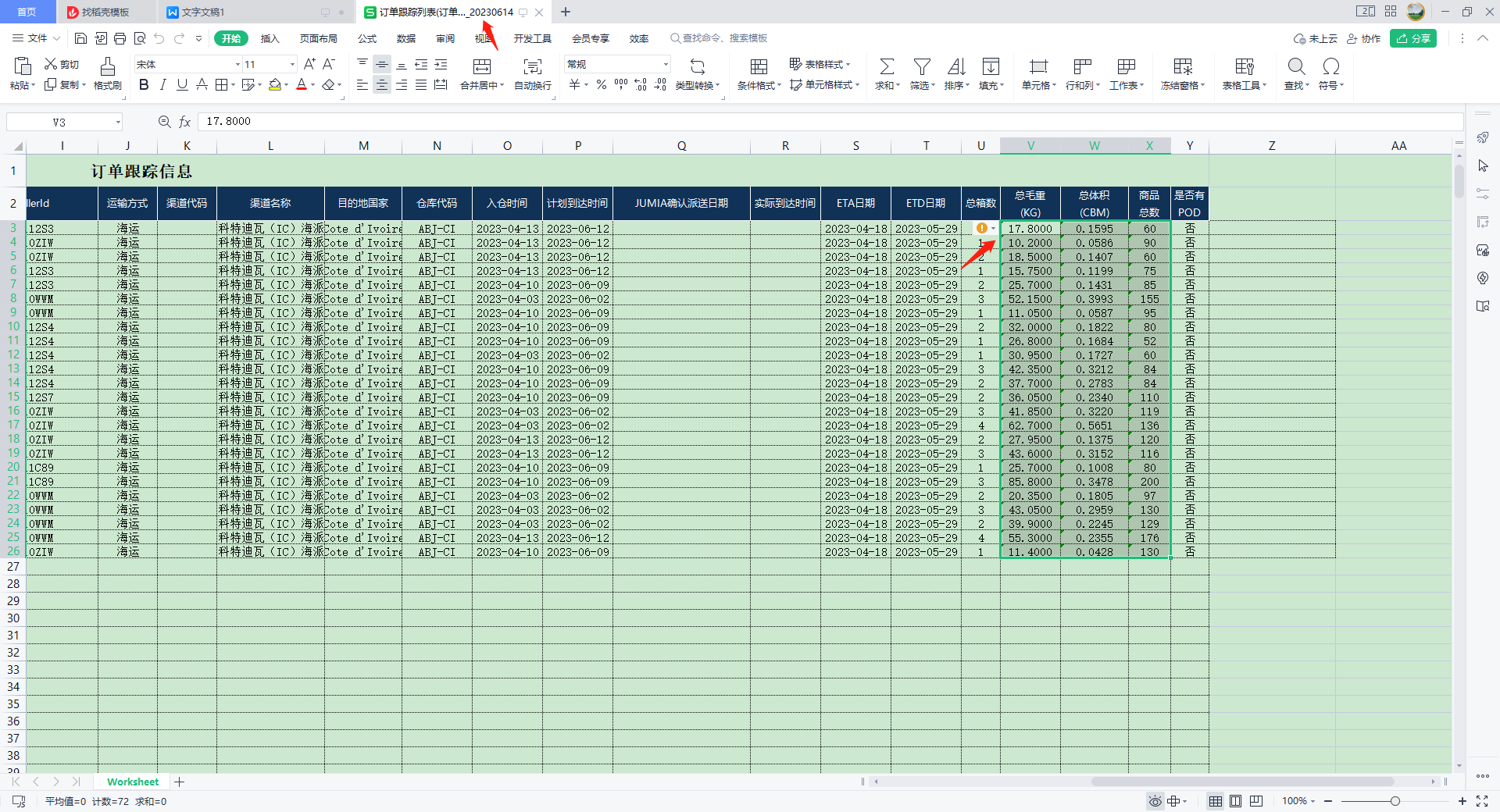Click the Merge and Center (合并居中) icon
The width and height of the screenshot is (1500, 812).
click(x=482, y=67)
